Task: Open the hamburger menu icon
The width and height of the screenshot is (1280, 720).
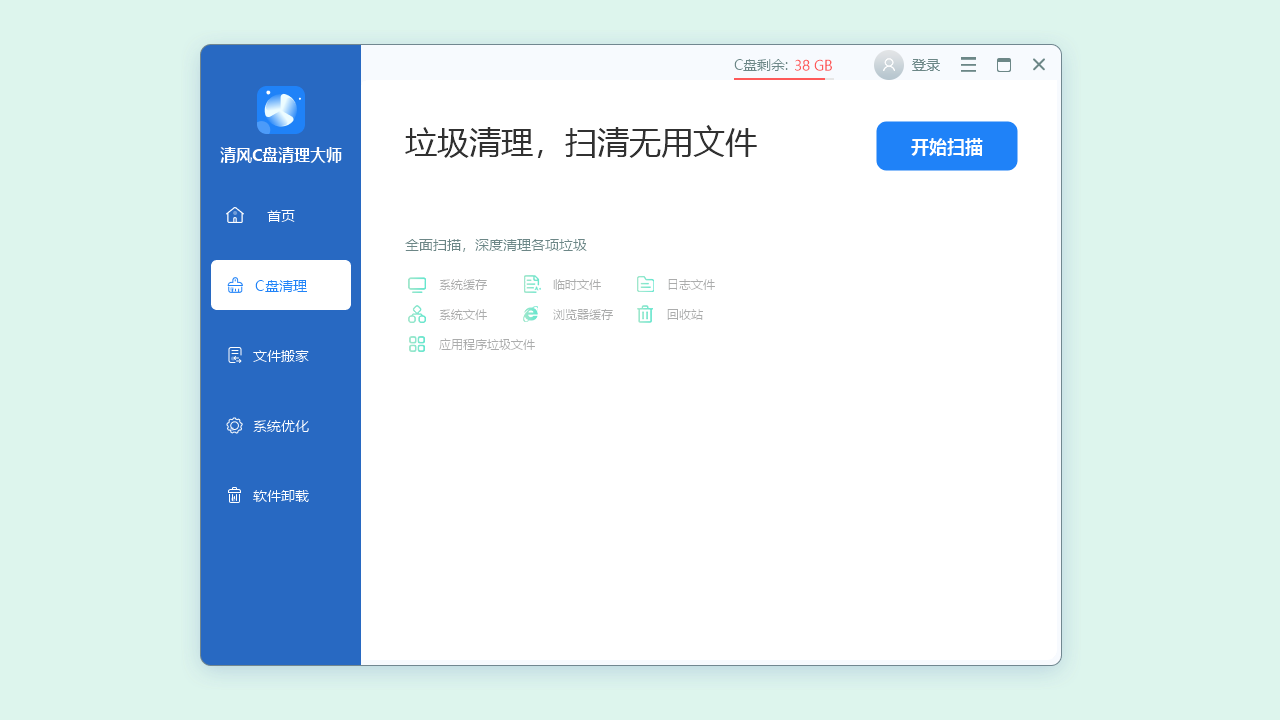Action: pyautogui.click(x=967, y=64)
